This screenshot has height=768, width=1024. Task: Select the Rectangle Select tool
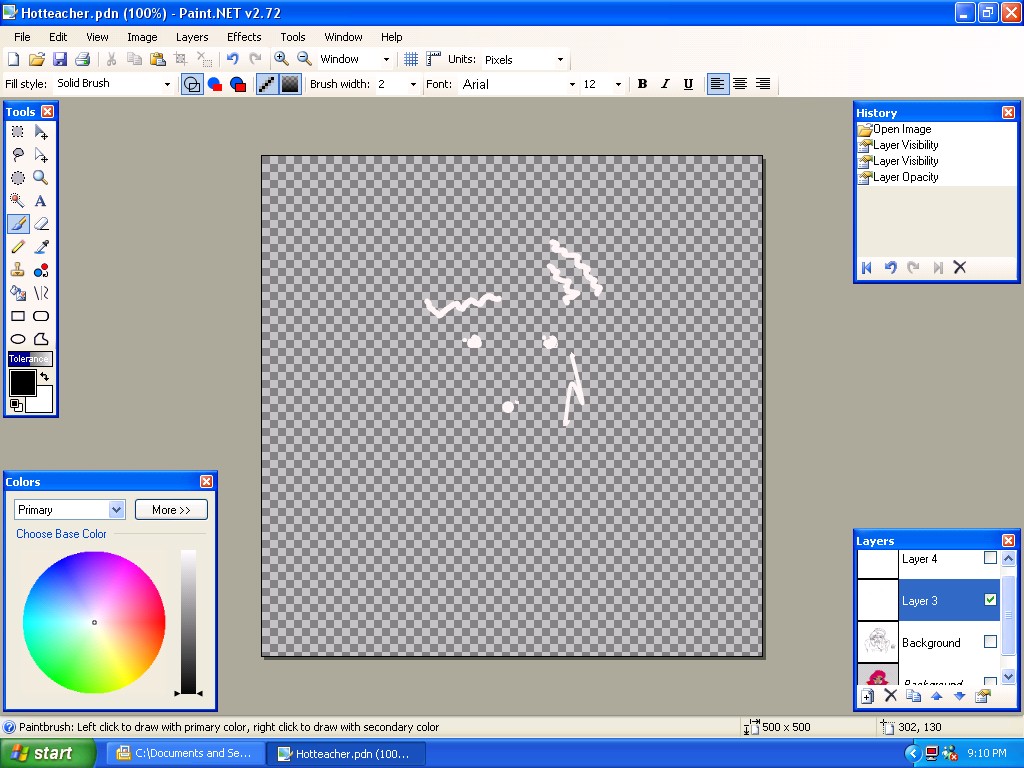click(18, 132)
